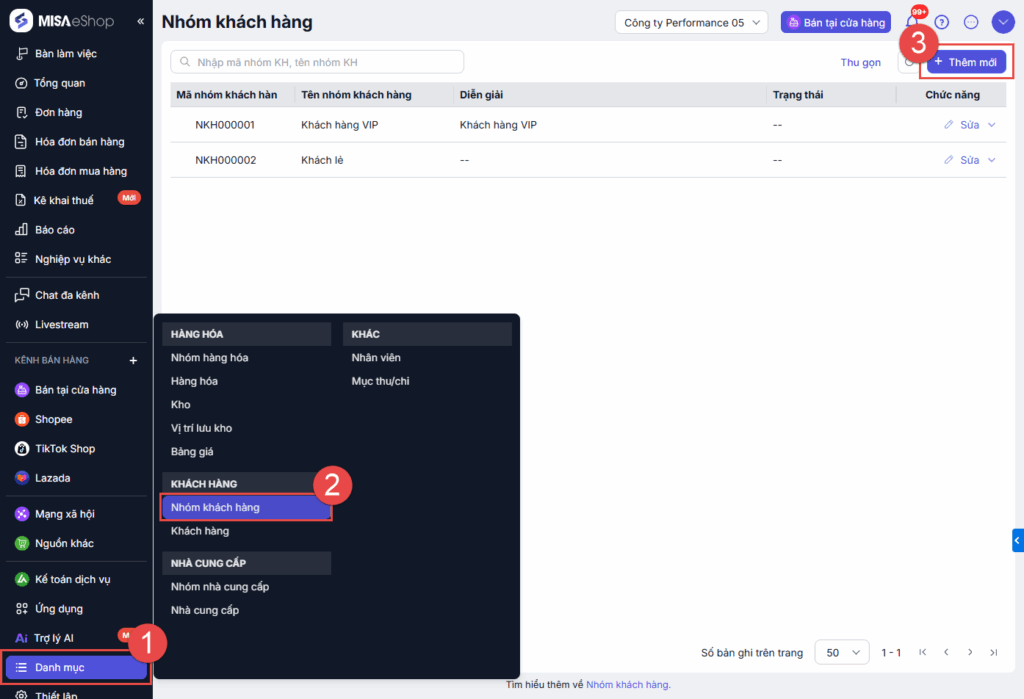The image size is (1024, 699).
Task: Expand actions chevron for NKH000002 row
Action: click(992, 160)
